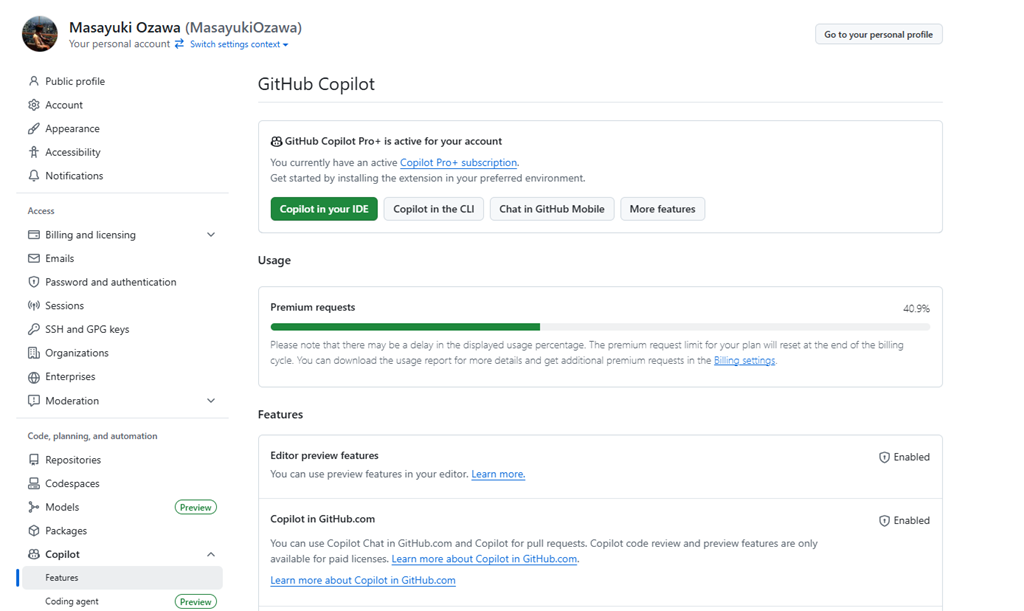
Task: Click the Codespaces icon in sidebar
Action: (34, 483)
